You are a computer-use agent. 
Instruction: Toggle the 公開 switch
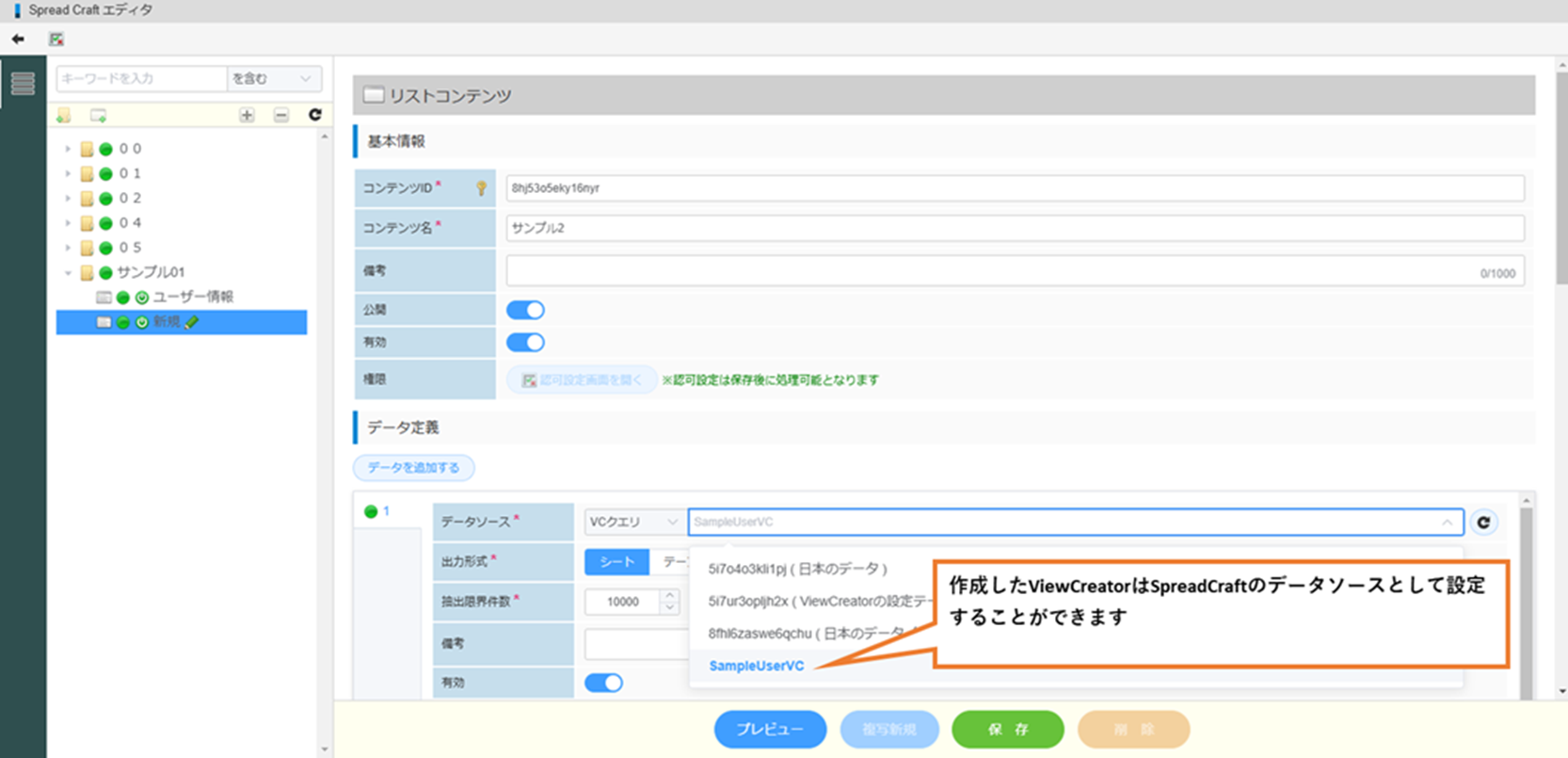coord(525,310)
